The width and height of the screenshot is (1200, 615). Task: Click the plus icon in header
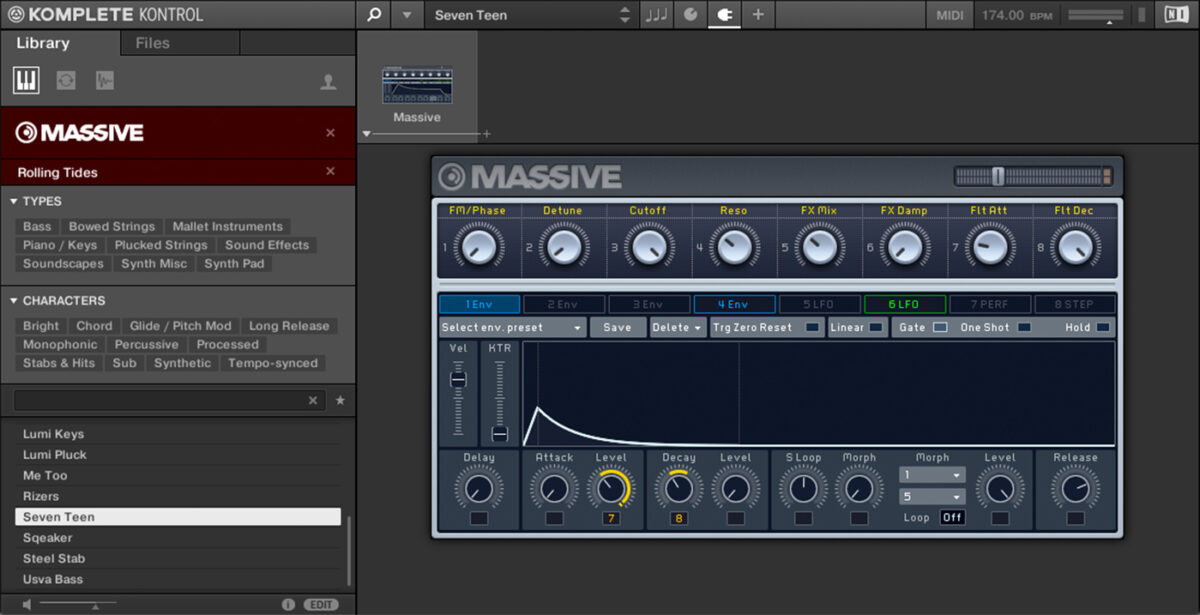click(757, 15)
